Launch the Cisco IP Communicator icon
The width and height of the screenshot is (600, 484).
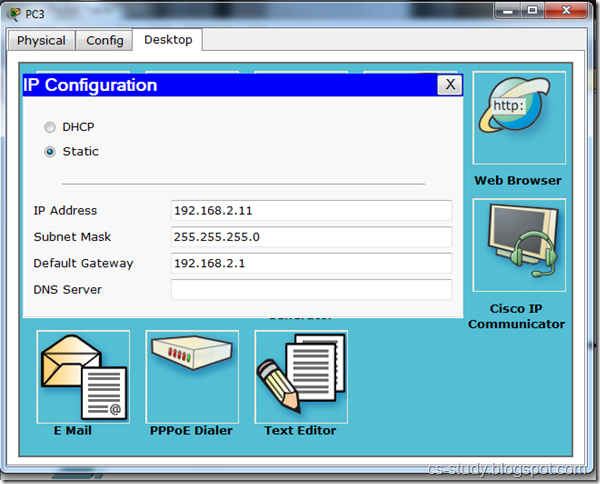(x=519, y=245)
